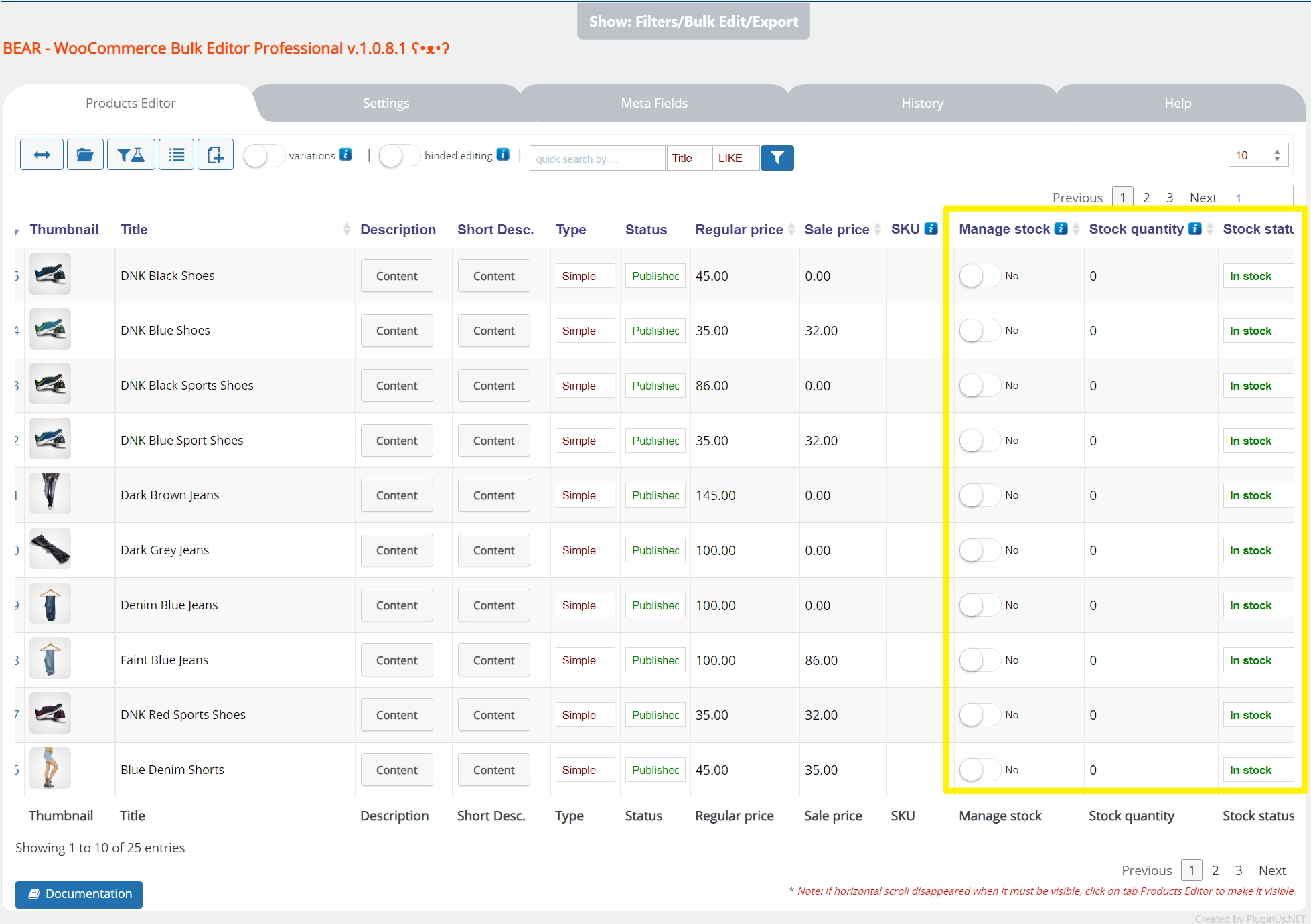The width and height of the screenshot is (1311, 924).
Task: Go to page 2 in top pagination
Action: [1146, 198]
